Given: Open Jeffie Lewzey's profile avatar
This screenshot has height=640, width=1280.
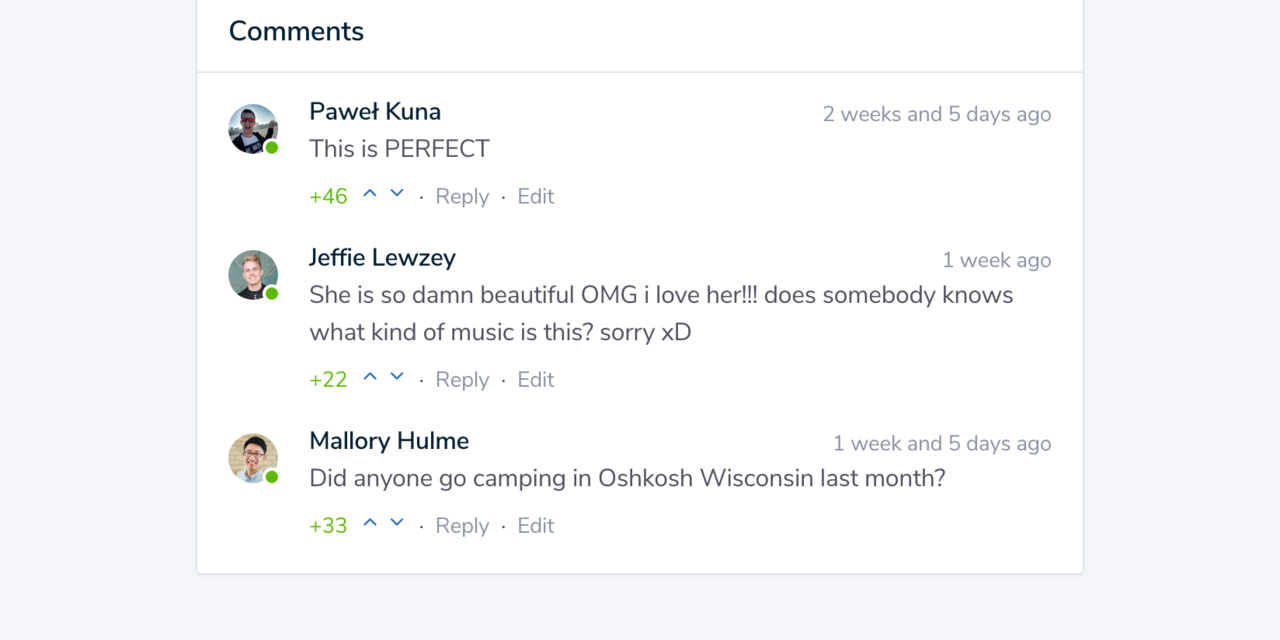Looking at the screenshot, I should click(253, 275).
